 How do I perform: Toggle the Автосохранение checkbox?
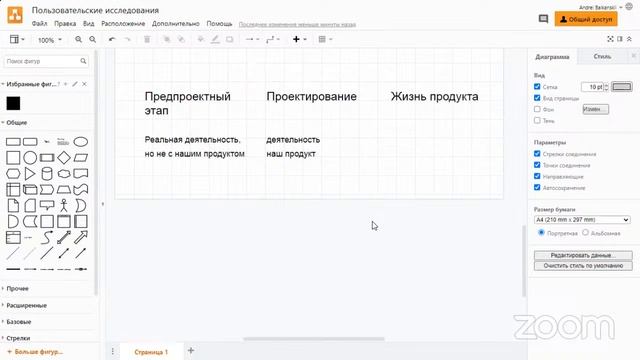tap(537, 187)
